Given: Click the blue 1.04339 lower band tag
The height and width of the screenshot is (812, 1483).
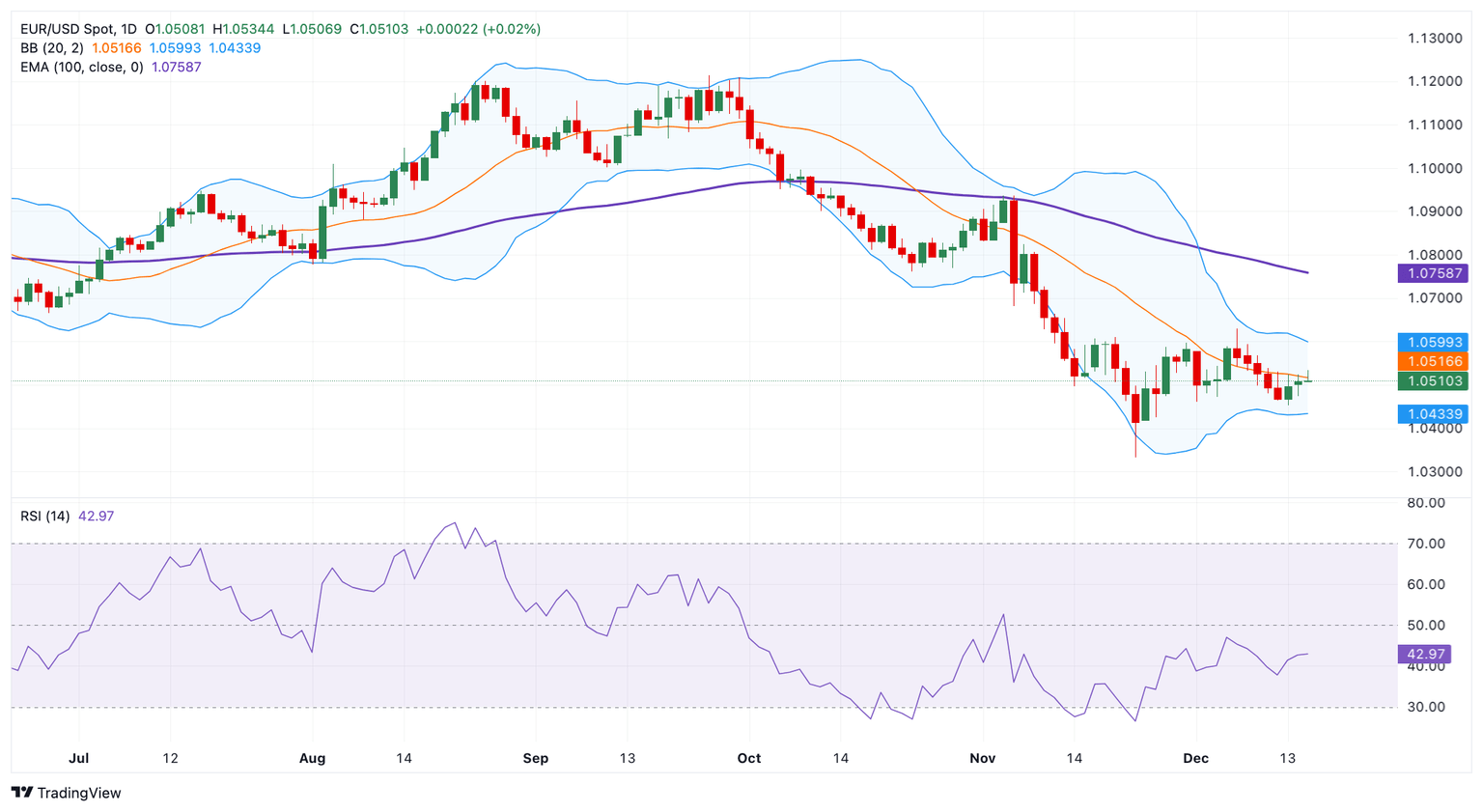Looking at the screenshot, I should coord(1433,414).
